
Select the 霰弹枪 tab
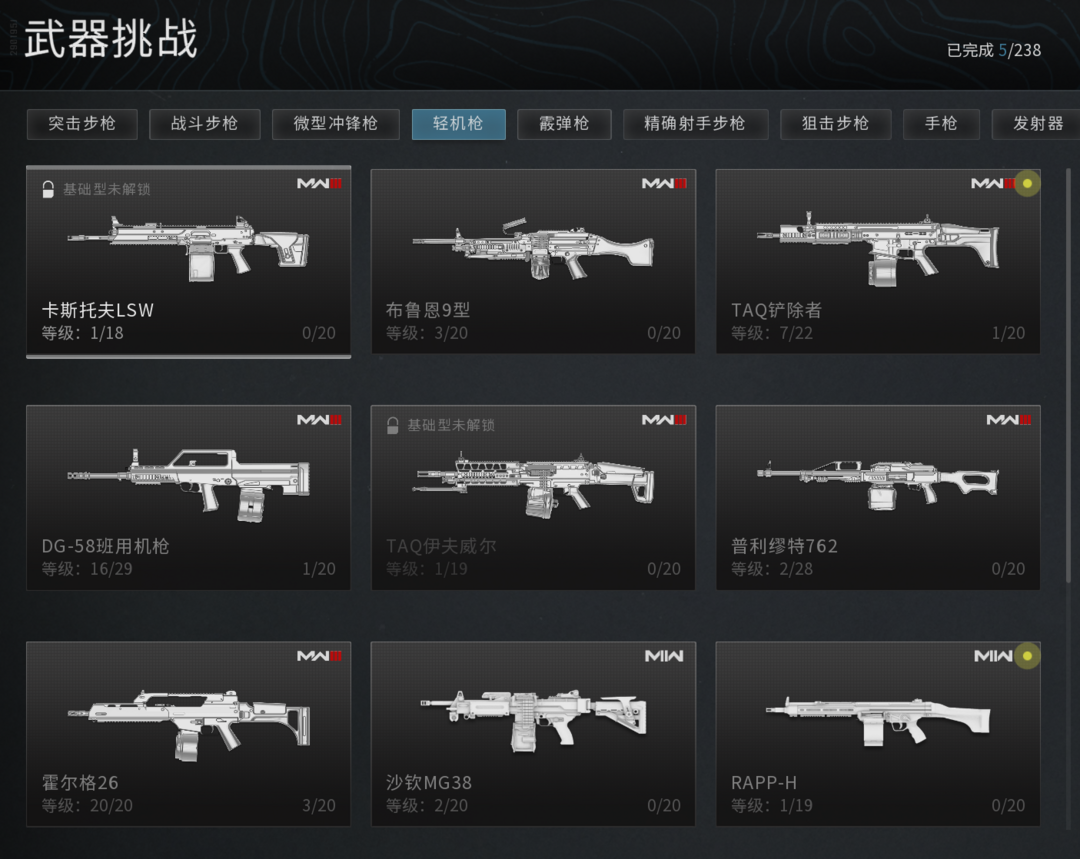pyautogui.click(x=564, y=124)
